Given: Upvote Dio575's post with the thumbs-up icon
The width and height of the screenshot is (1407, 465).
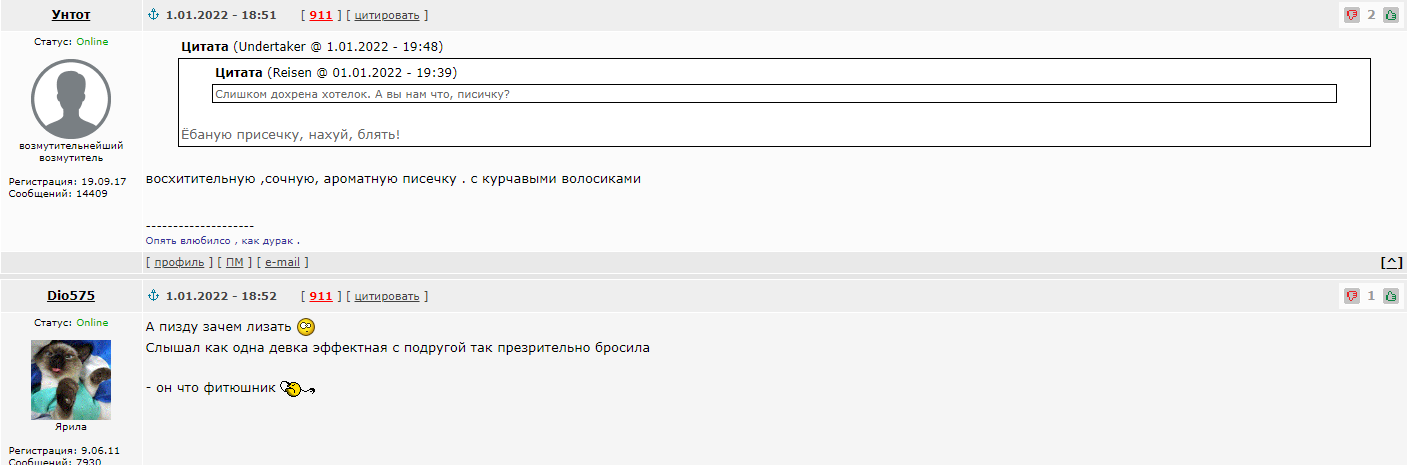Looking at the screenshot, I should 1391,296.
